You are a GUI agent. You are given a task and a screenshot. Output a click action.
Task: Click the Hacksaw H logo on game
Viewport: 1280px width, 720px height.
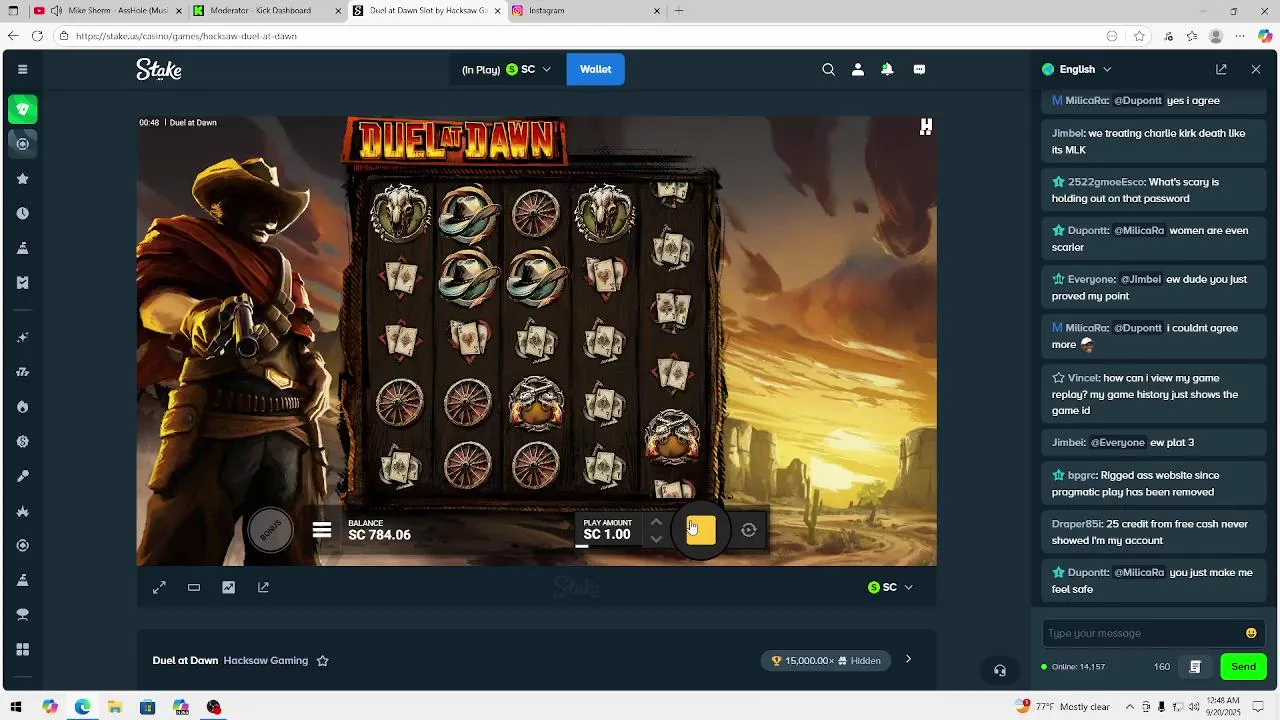tap(926, 126)
